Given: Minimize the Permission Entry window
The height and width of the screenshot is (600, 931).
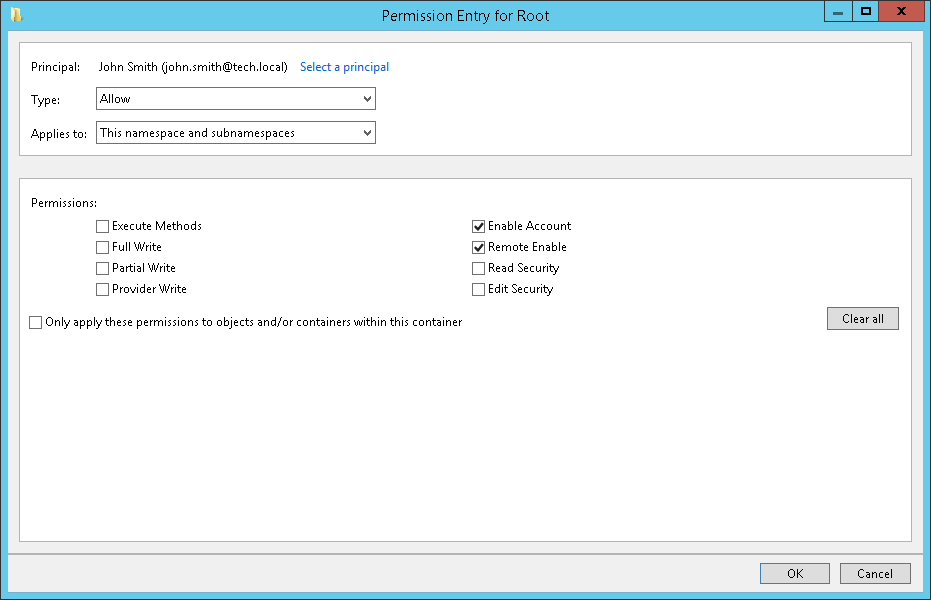Looking at the screenshot, I should click(x=837, y=11).
